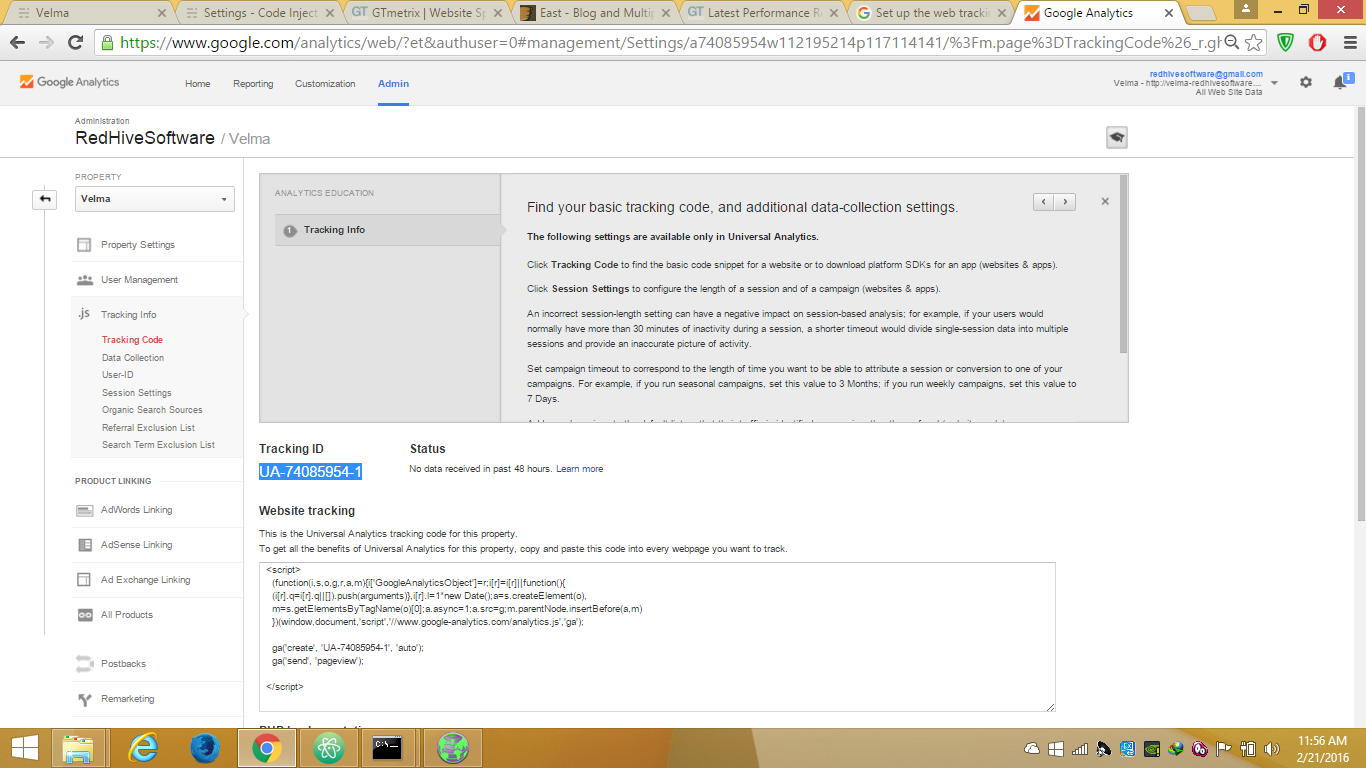Open All Products in sidebar
The width and height of the screenshot is (1366, 768).
[127, 615]
